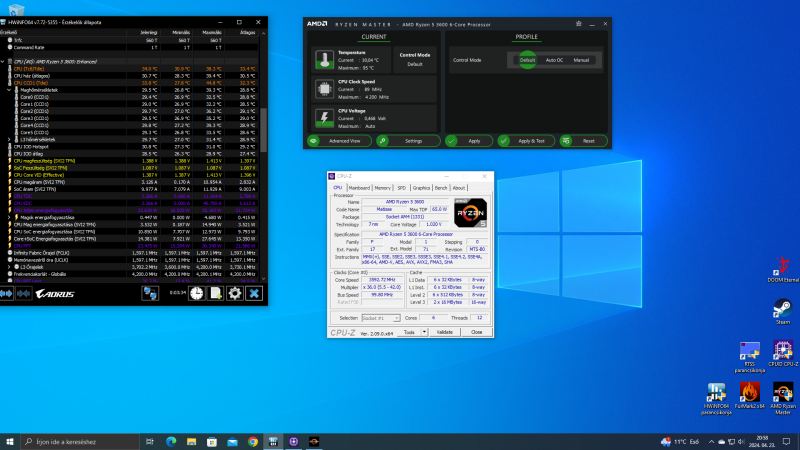Open the CPU-Z Tools dropdown arrow
Viewport: 800px width, 450px height.
pos(423,331)
